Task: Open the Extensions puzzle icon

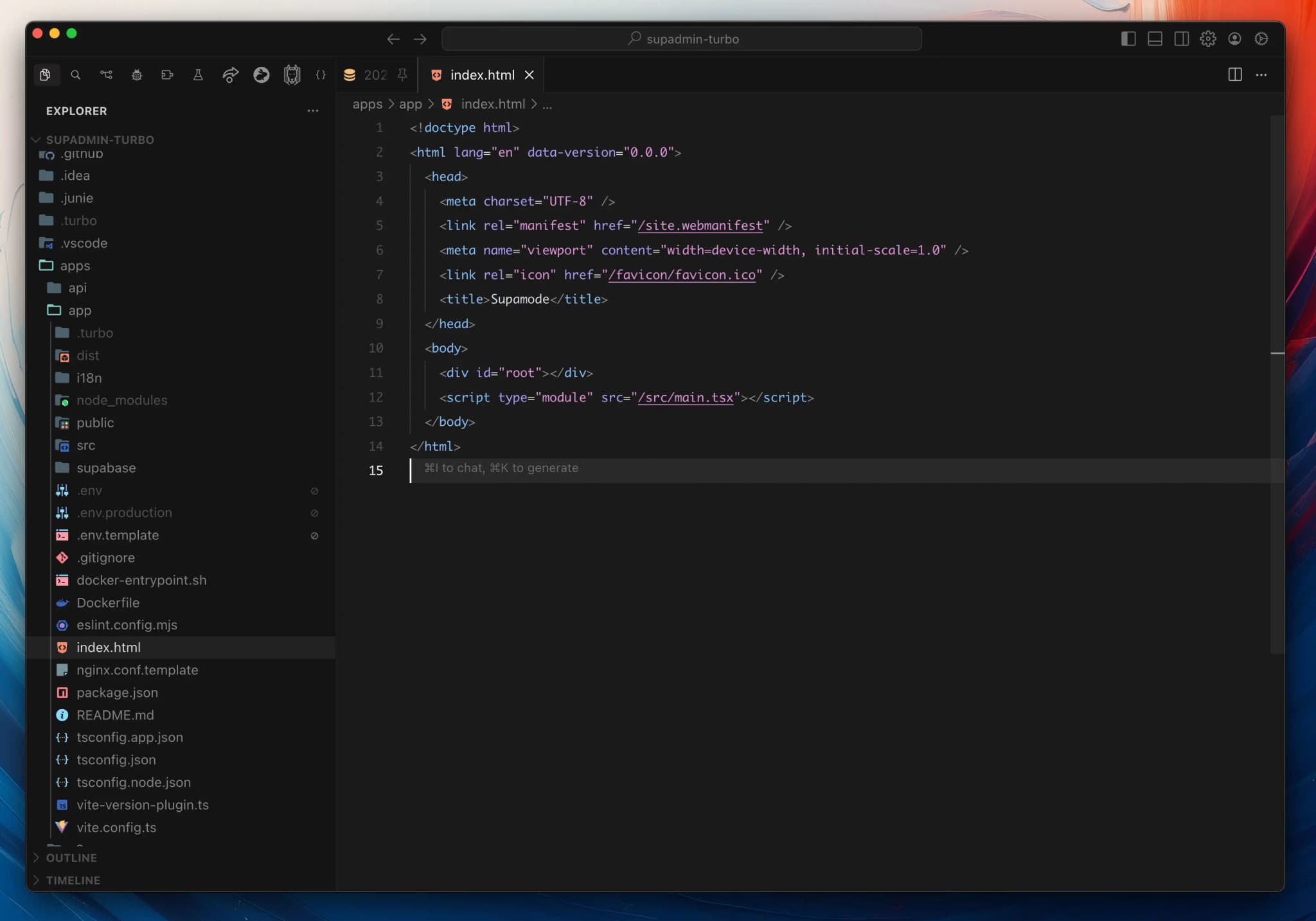Action: pos(167,75)
